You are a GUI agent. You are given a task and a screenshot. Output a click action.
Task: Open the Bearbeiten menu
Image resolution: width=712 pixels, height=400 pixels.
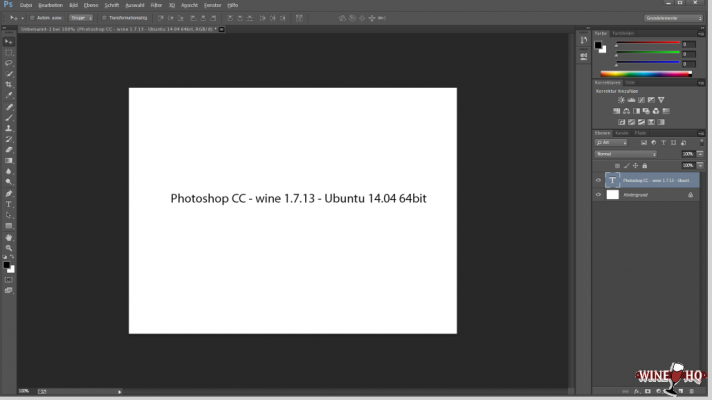tap(50, 5)
